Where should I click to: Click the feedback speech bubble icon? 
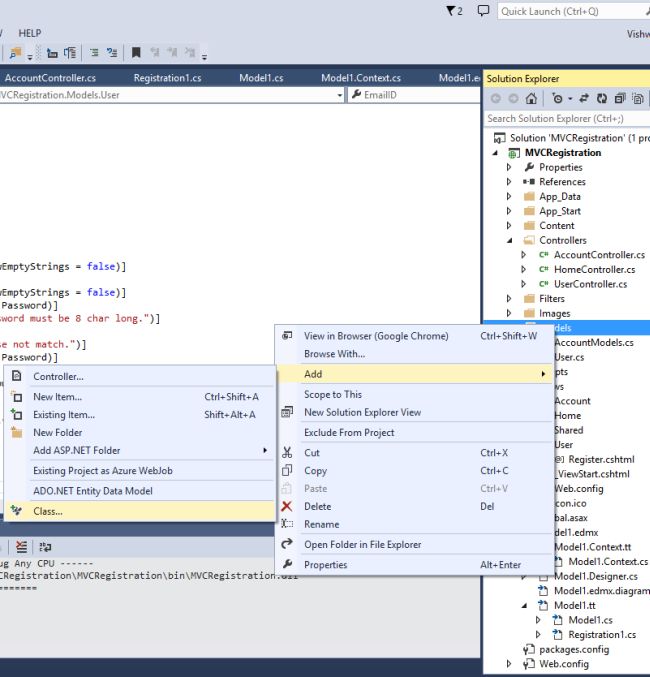483,11
